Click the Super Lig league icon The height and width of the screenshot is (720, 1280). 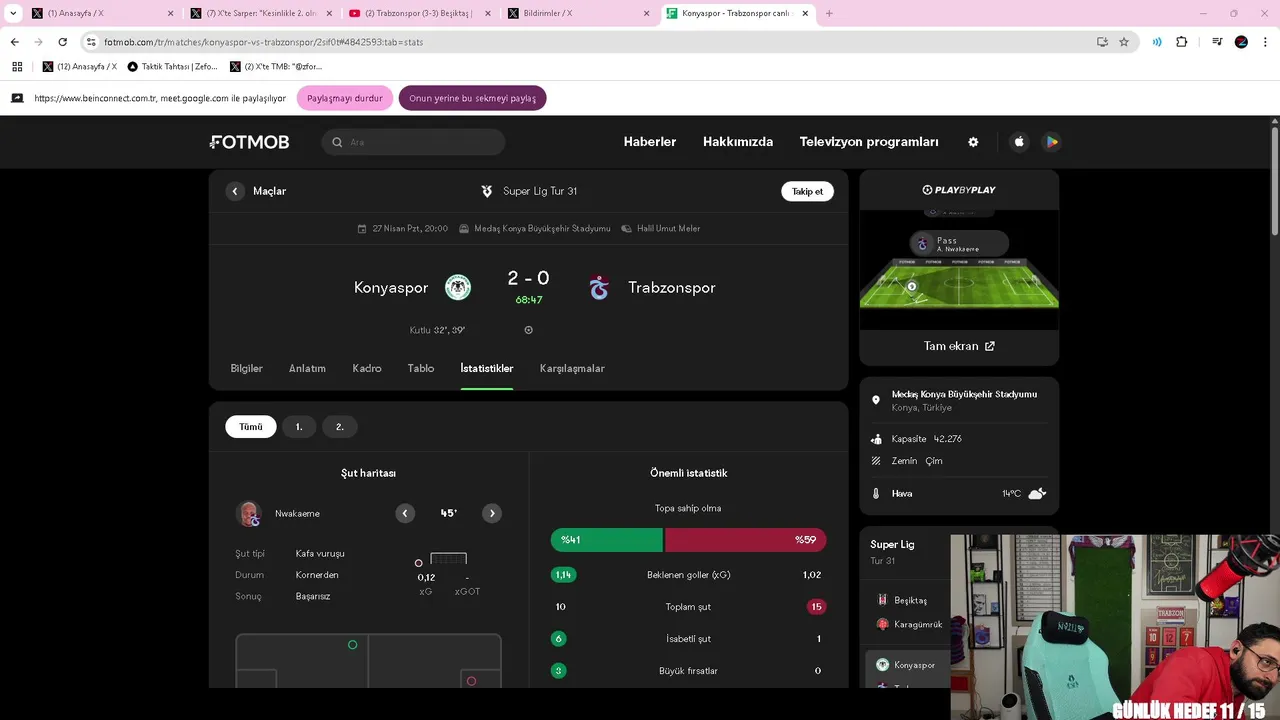point(487,191)
